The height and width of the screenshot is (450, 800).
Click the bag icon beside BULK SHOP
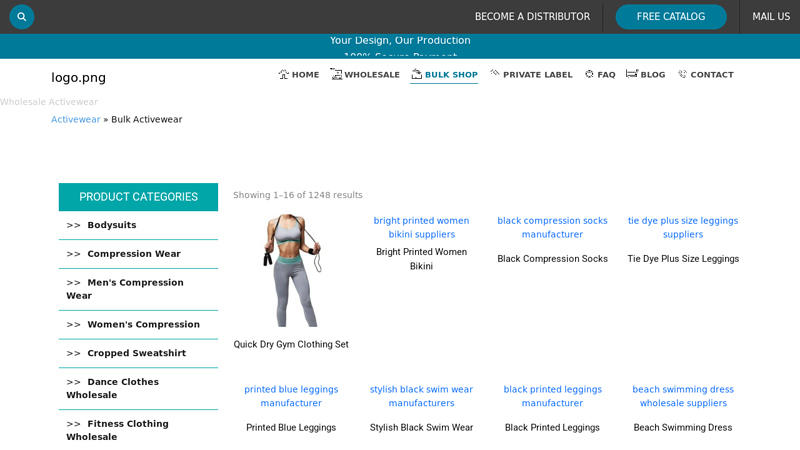[x=417, y=74]
